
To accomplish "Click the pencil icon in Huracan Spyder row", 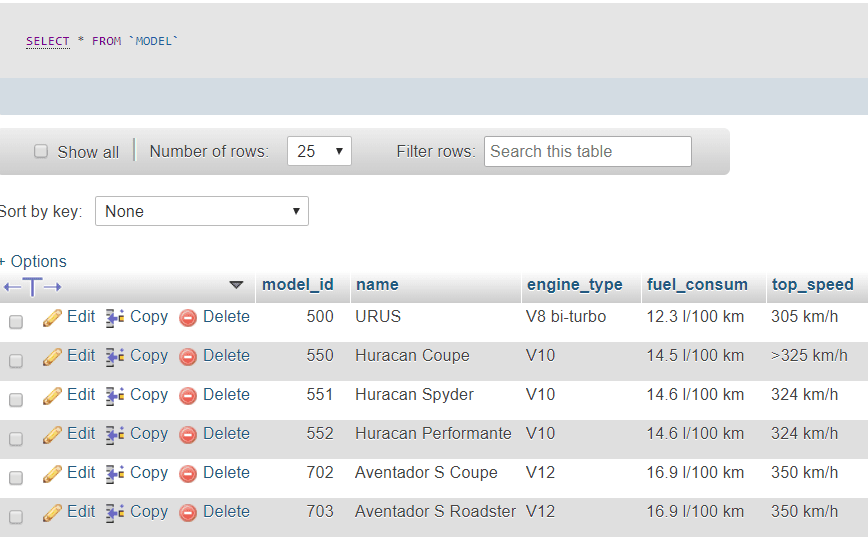I will (52, 396).
